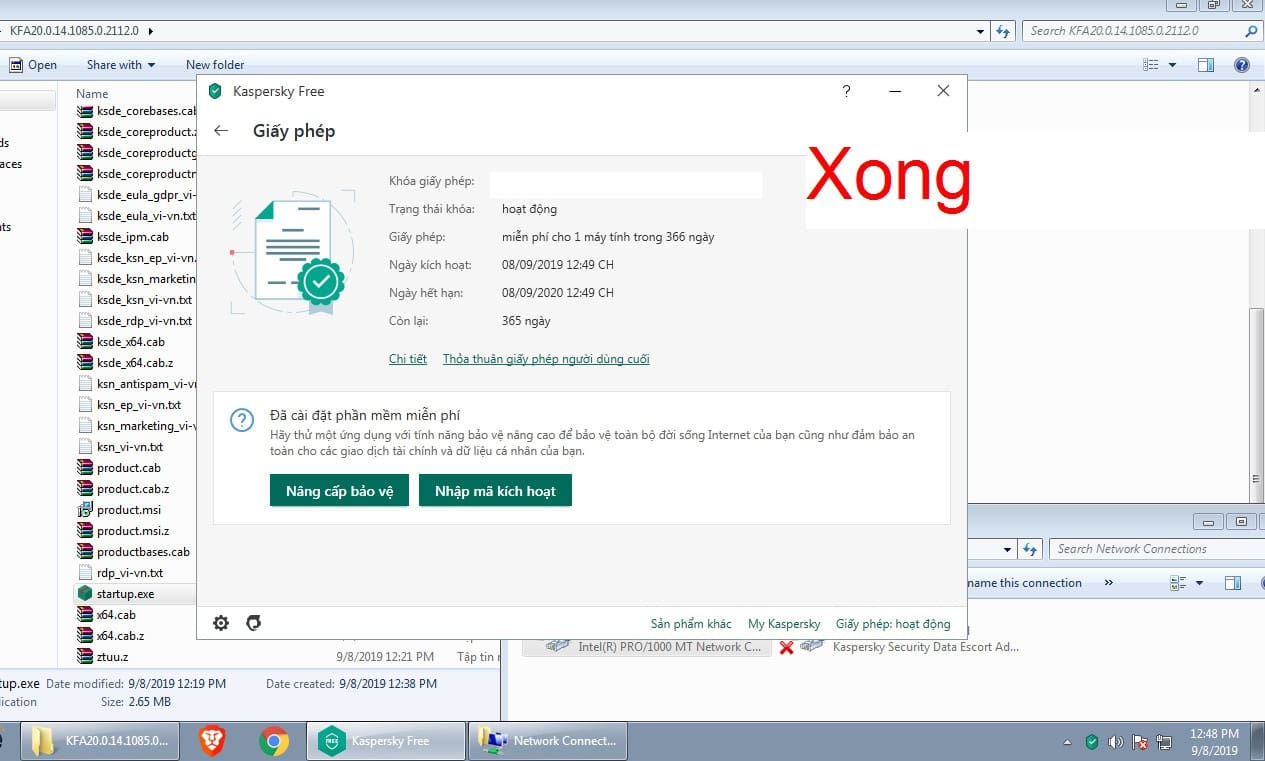Click the volume speaker tray icon
Screen dimensions: 1265x761
pos(1116,742)
